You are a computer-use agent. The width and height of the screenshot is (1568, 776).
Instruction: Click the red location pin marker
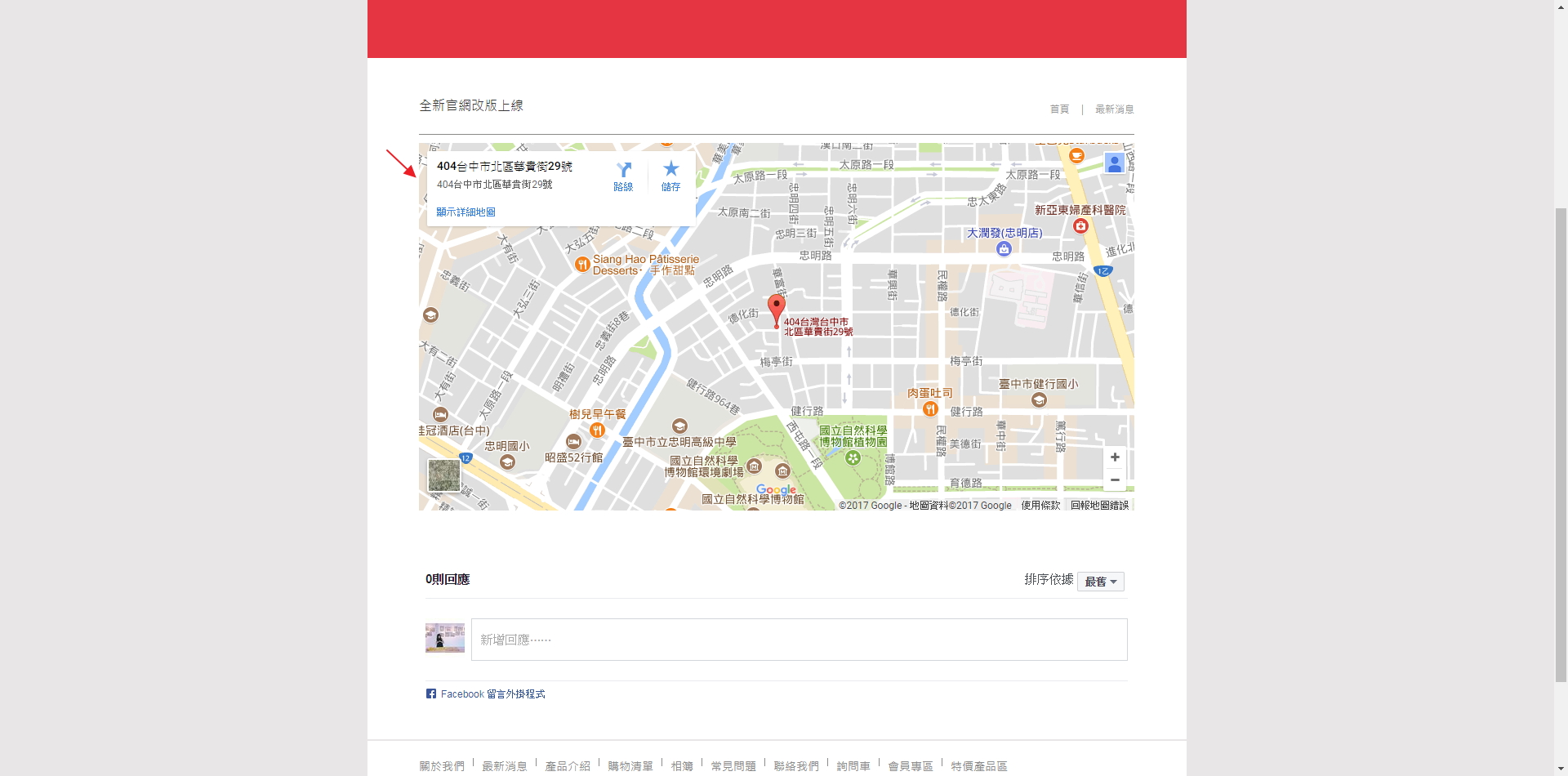(x=777, y=310)
